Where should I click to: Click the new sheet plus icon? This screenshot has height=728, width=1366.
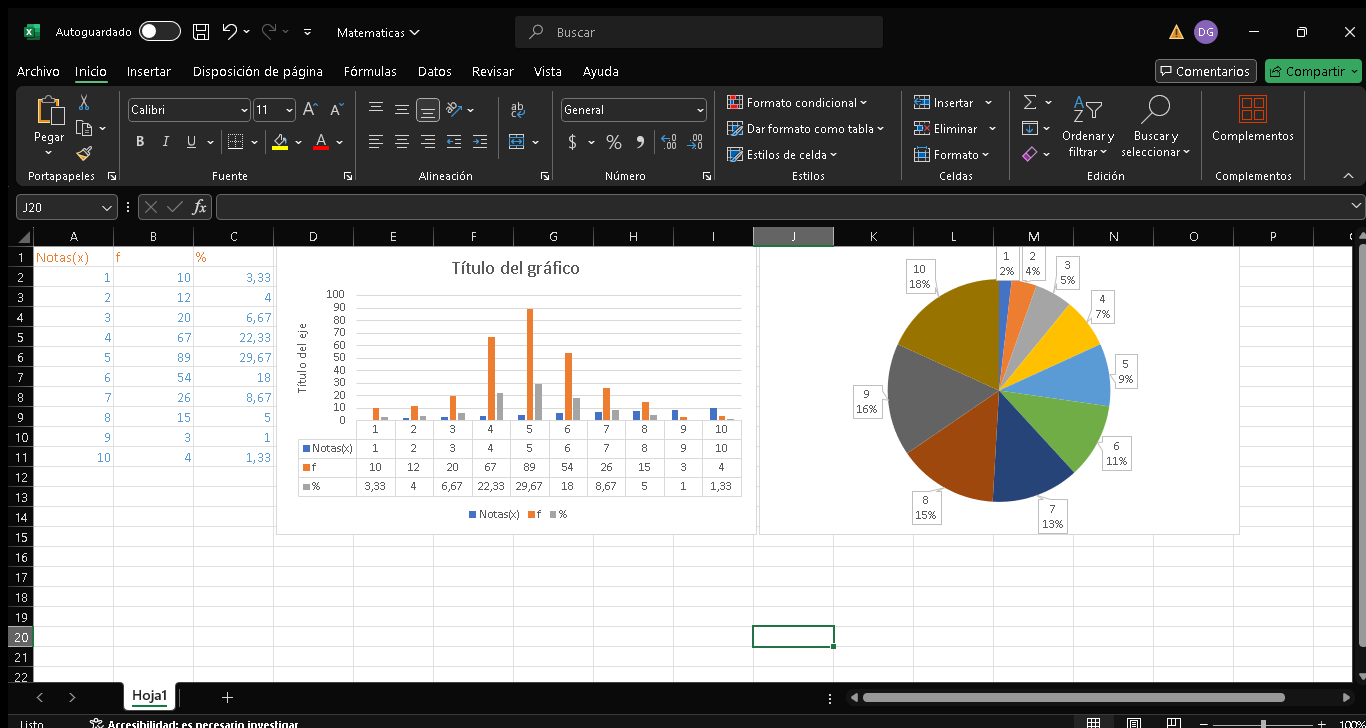click(x=227, y=697)
